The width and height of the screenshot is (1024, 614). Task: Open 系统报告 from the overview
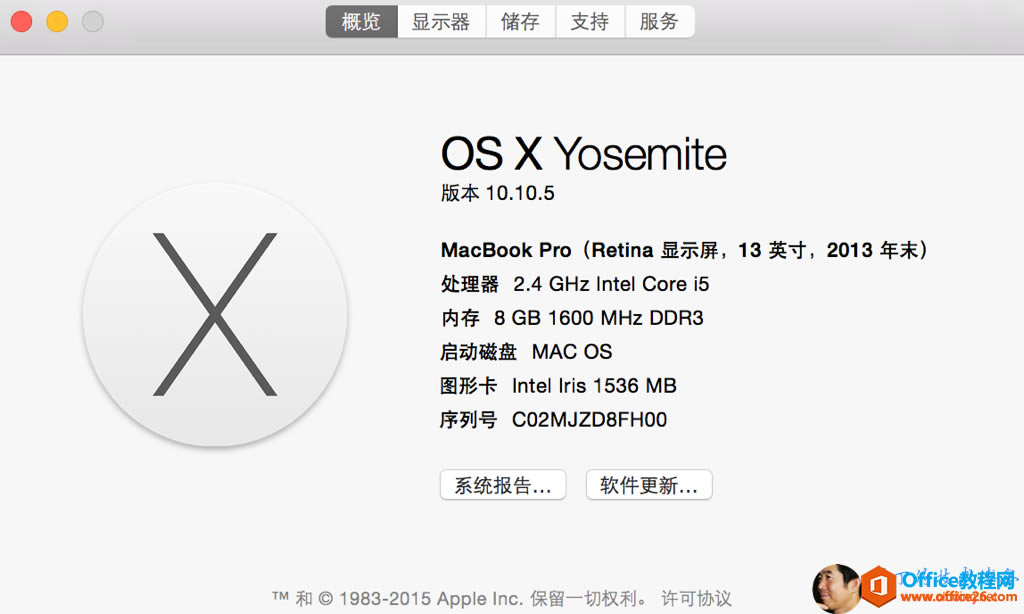[x=503, y=485]
